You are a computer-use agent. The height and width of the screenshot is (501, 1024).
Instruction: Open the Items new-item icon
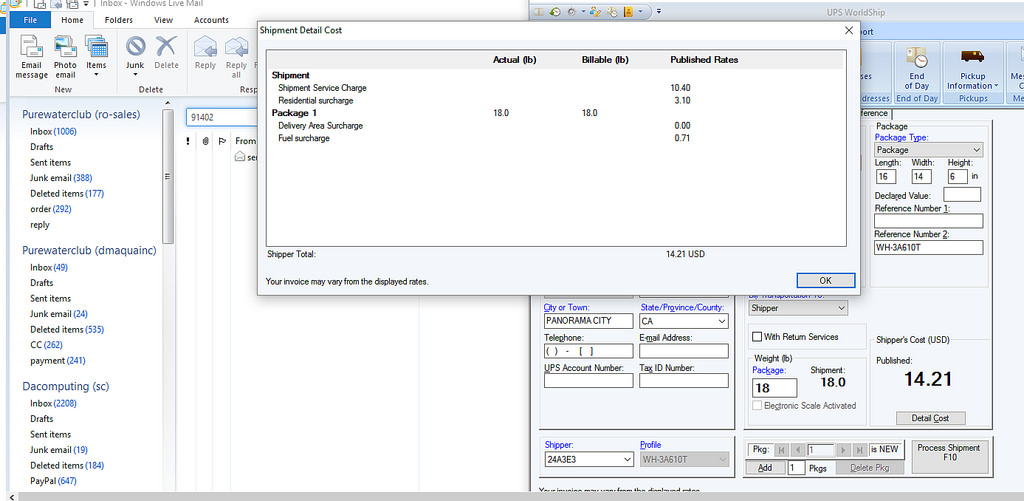point(97,47)
